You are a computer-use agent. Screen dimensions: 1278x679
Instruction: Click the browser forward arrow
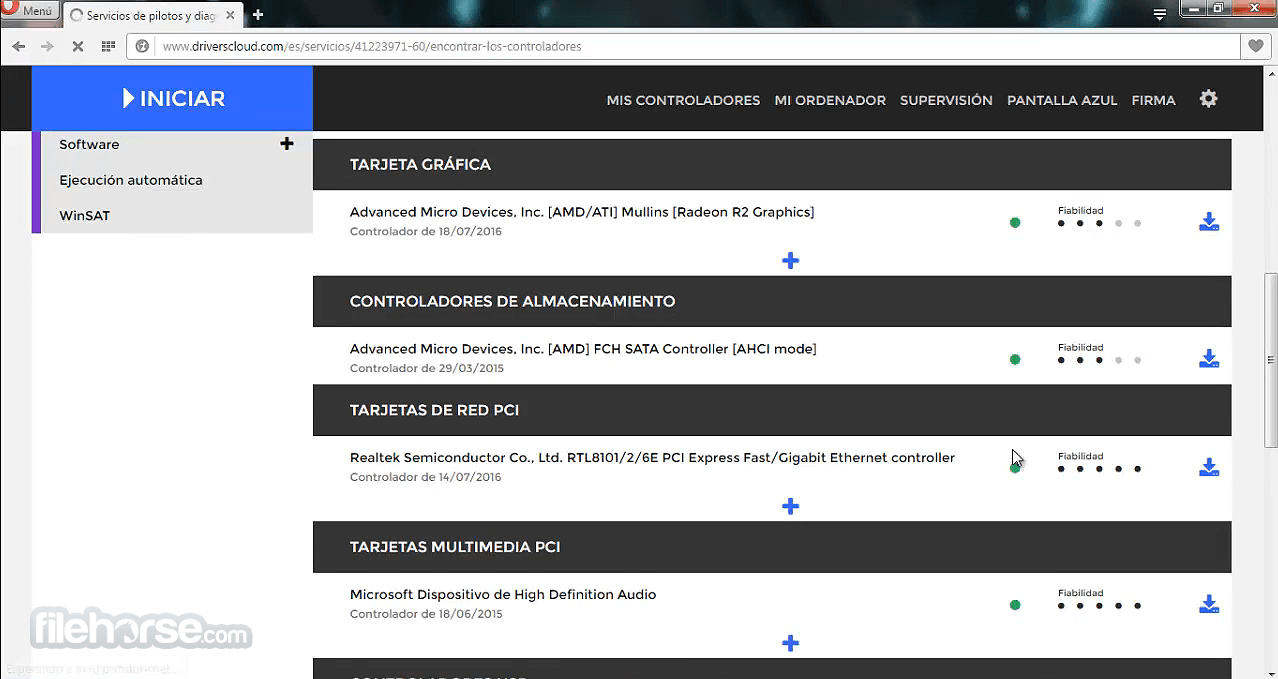coord(48,46)
